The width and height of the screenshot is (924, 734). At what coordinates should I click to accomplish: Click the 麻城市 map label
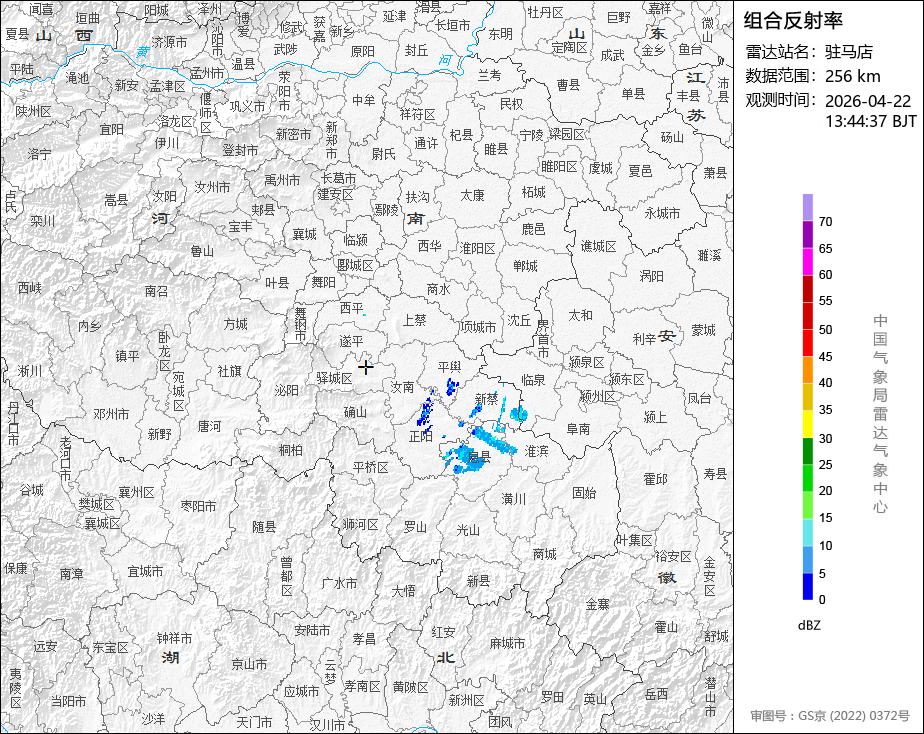point(507,643)
